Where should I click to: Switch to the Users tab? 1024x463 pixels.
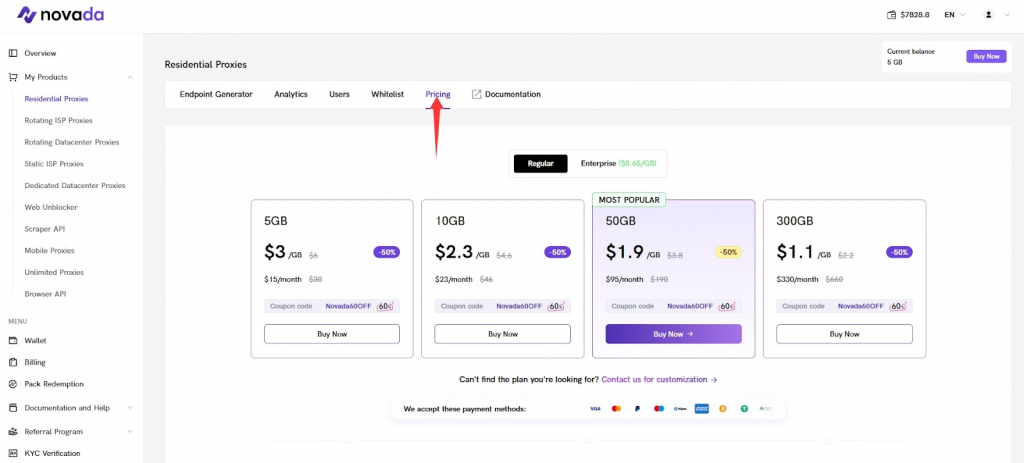pyautogui.click(x=339, y=94)
